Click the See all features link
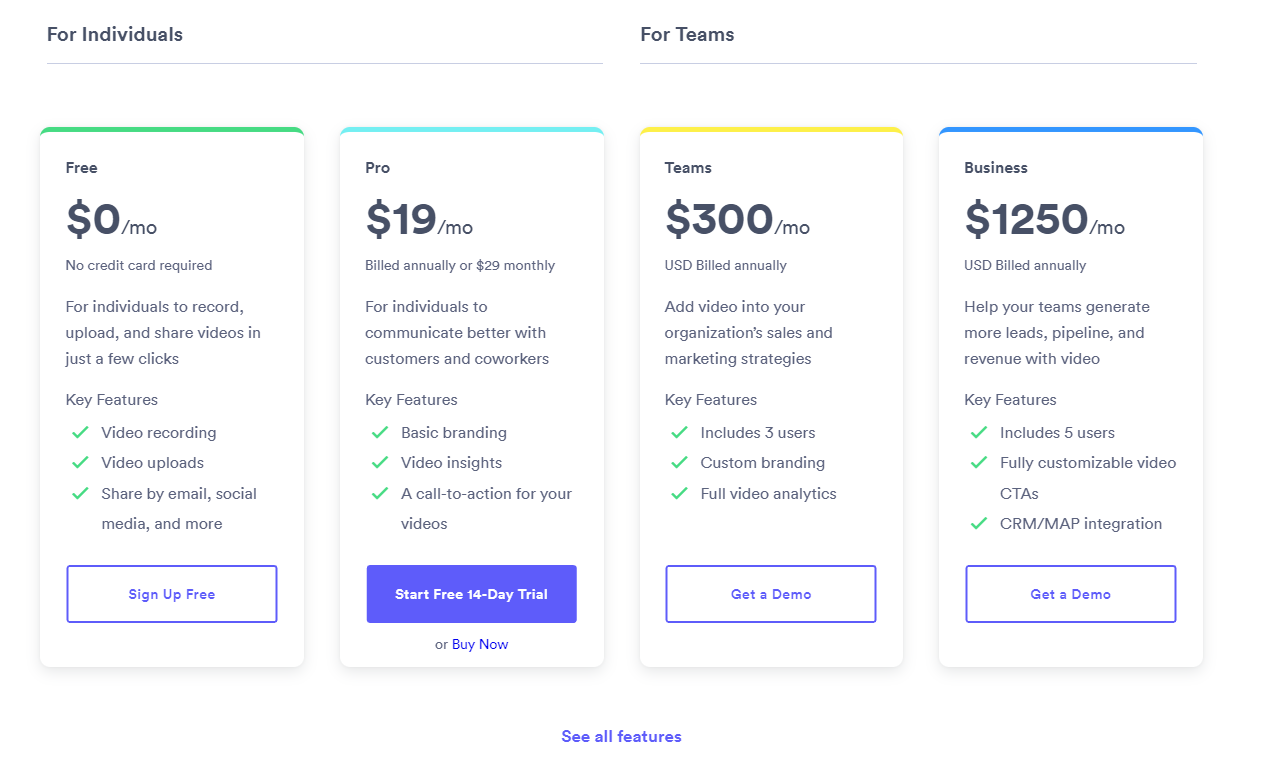 click(621, 736)
